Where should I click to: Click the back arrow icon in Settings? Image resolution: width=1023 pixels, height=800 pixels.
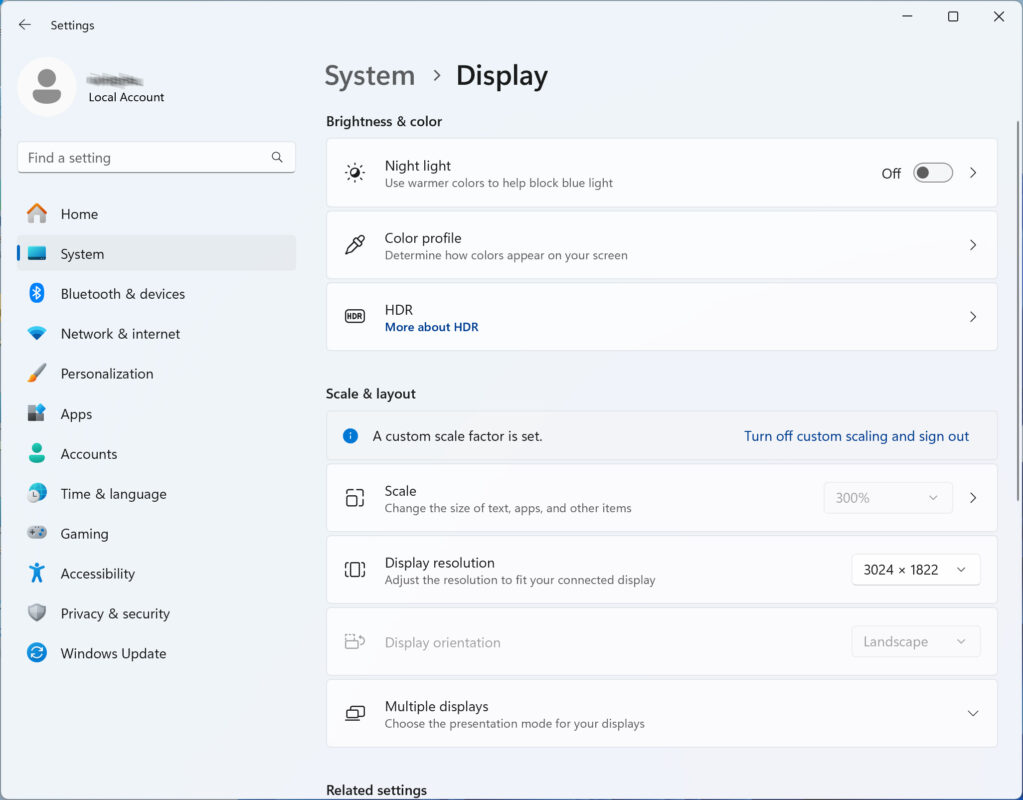[25, 25]
